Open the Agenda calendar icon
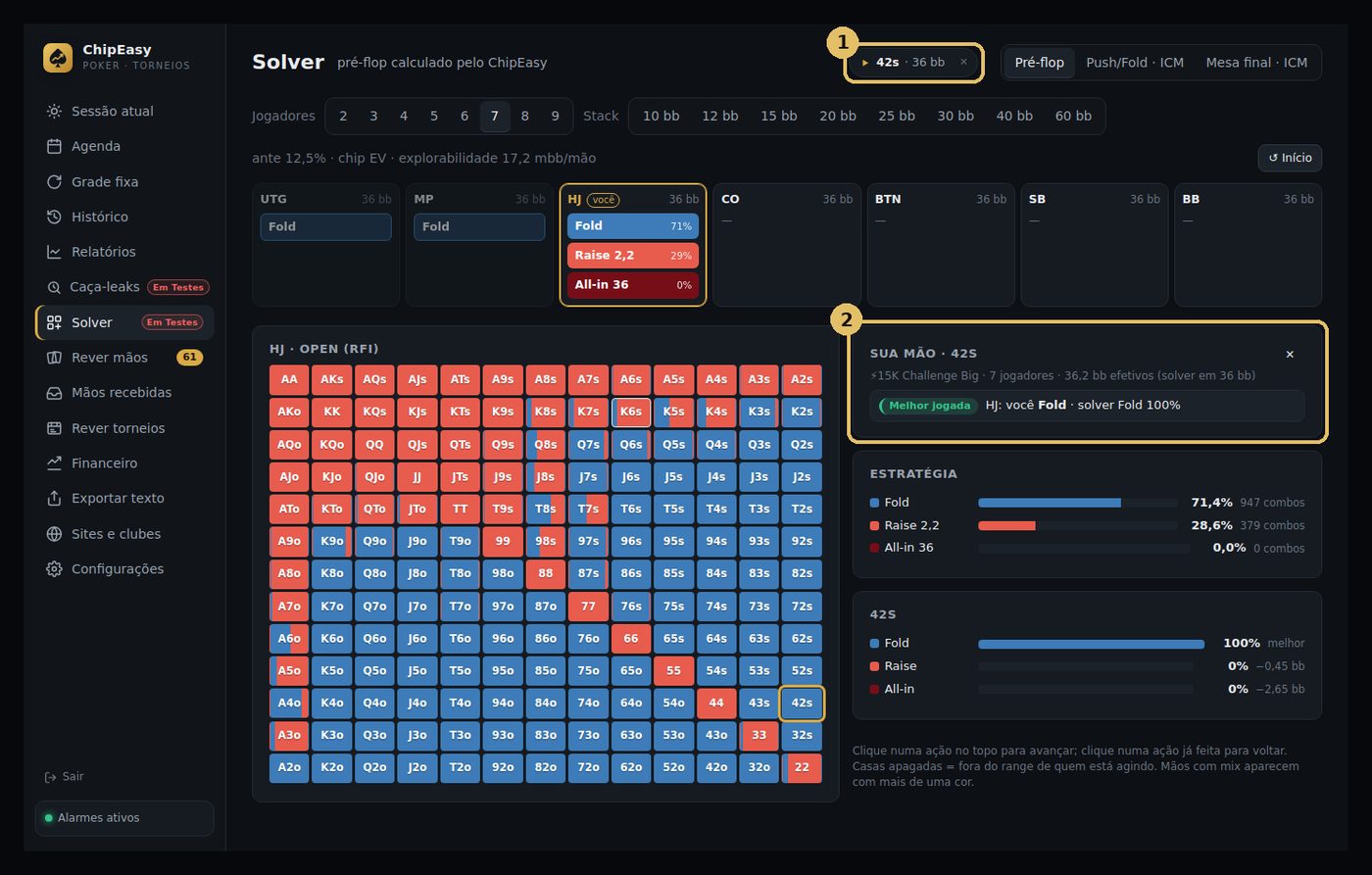Image resolution: width=1372 pixels, height=875 pixels. point(54,146)
